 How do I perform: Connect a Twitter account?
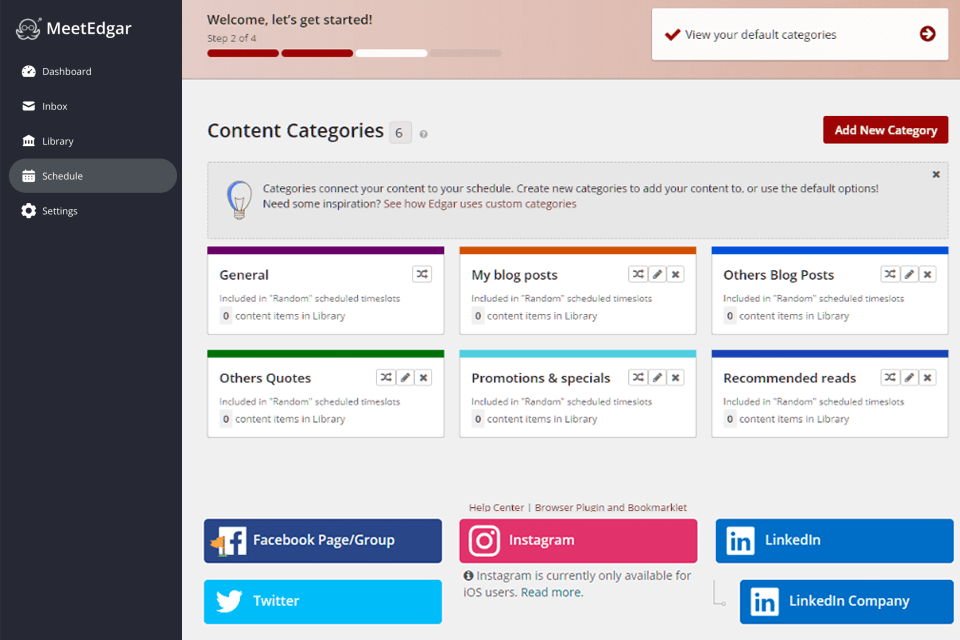point(323,601)
